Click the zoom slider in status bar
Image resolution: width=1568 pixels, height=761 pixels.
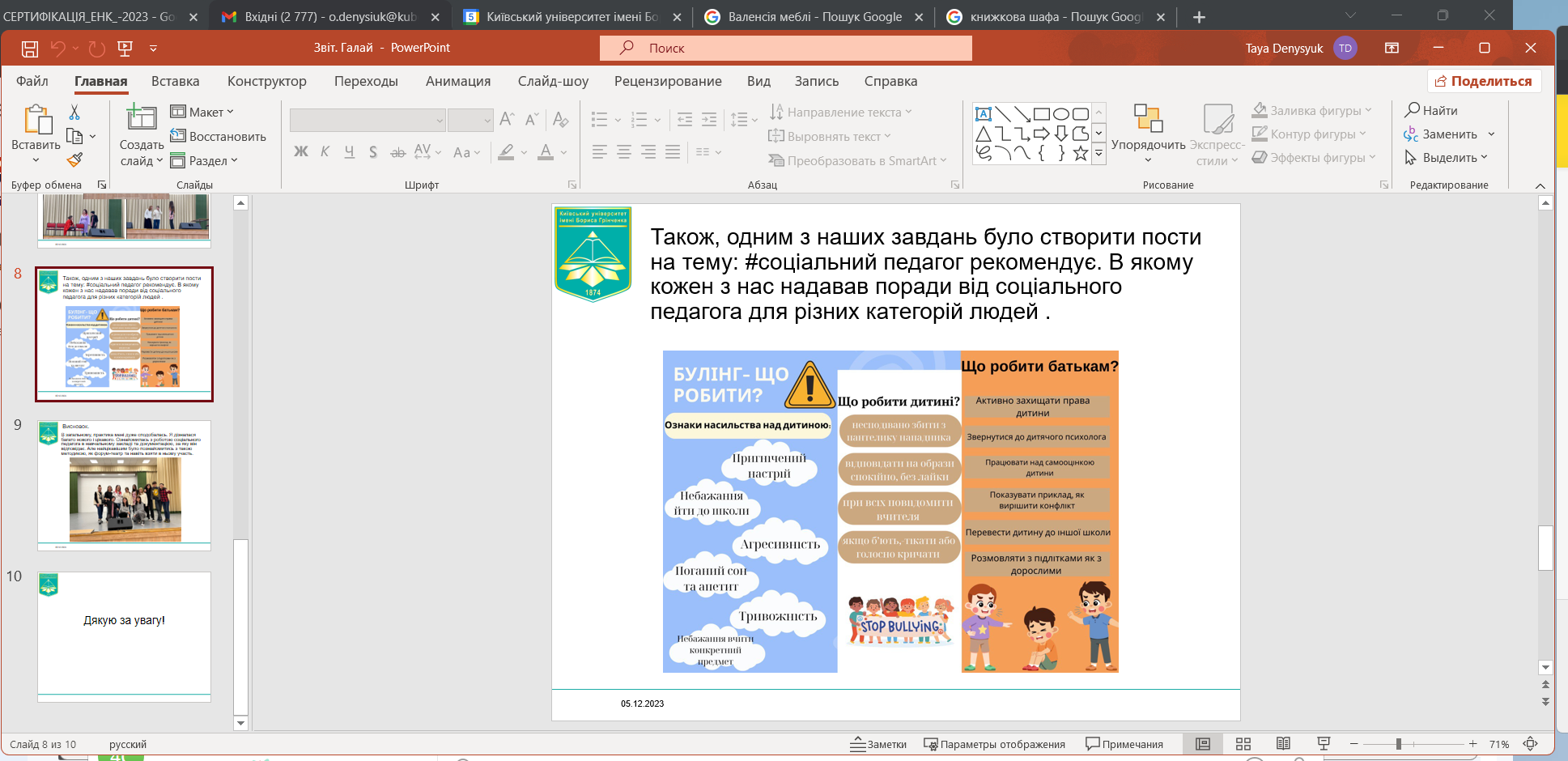coord(1398,744)
